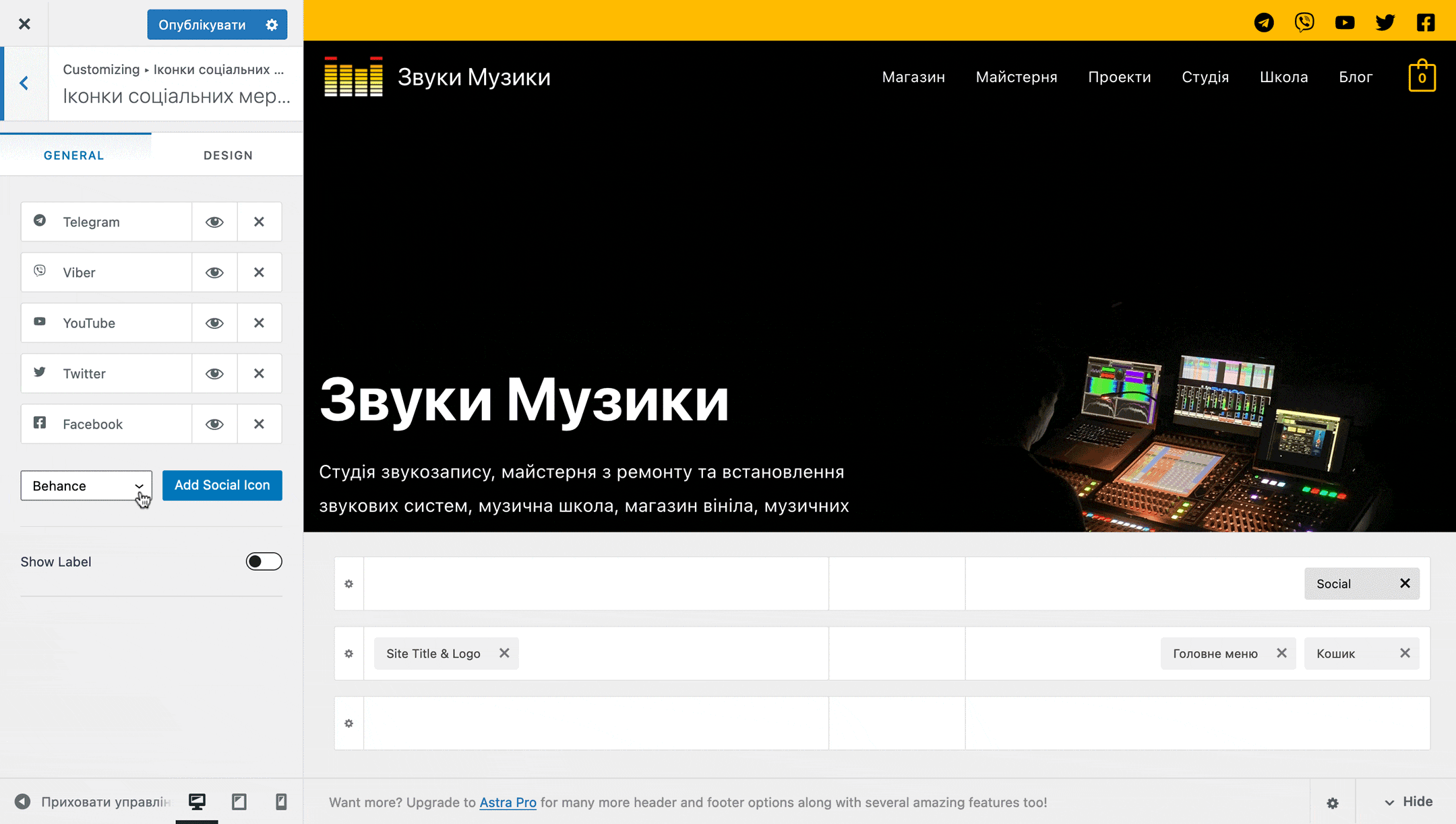The image size is (1456, 824).
Task: Click the Звуки Музики site title link
Action: pos(474,77)
